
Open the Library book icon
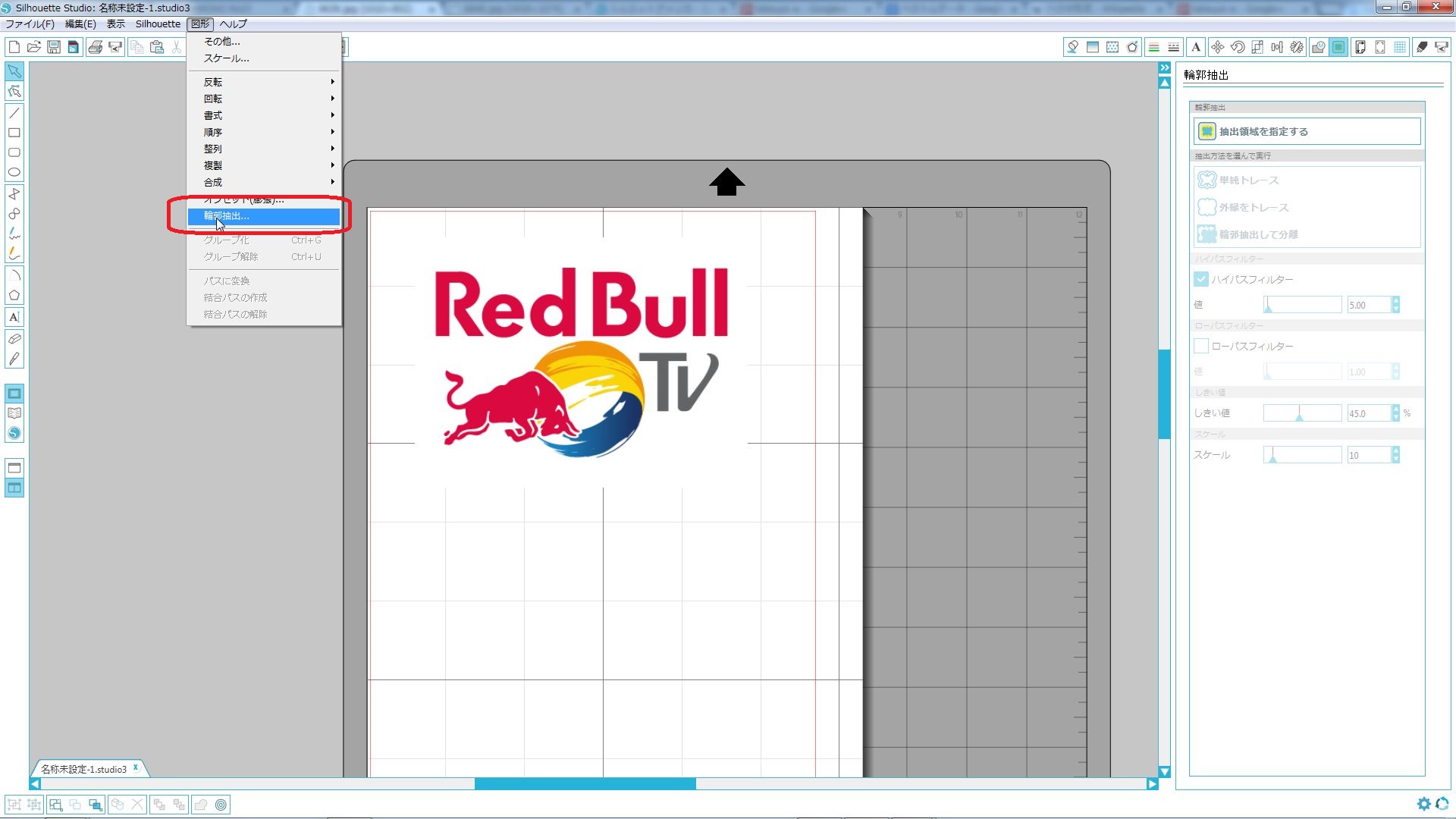(14, 413)
